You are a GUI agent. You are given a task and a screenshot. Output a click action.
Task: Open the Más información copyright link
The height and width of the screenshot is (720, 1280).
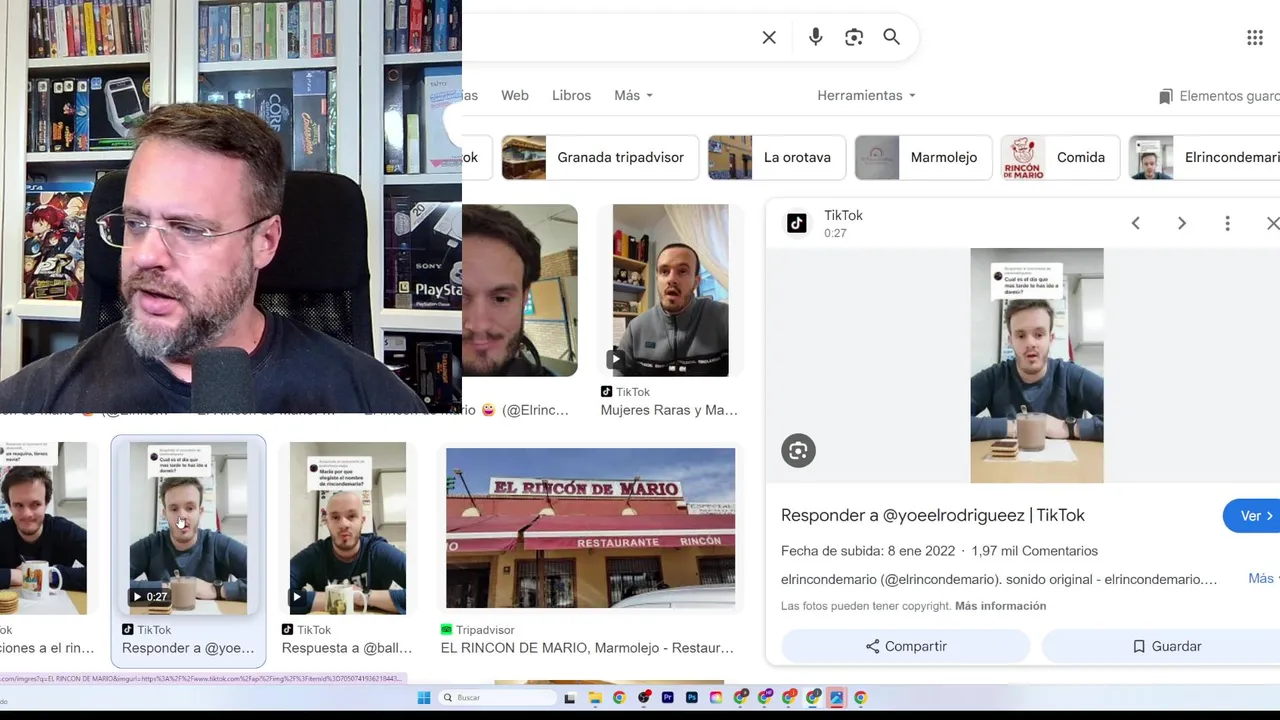coord(1000,606)
